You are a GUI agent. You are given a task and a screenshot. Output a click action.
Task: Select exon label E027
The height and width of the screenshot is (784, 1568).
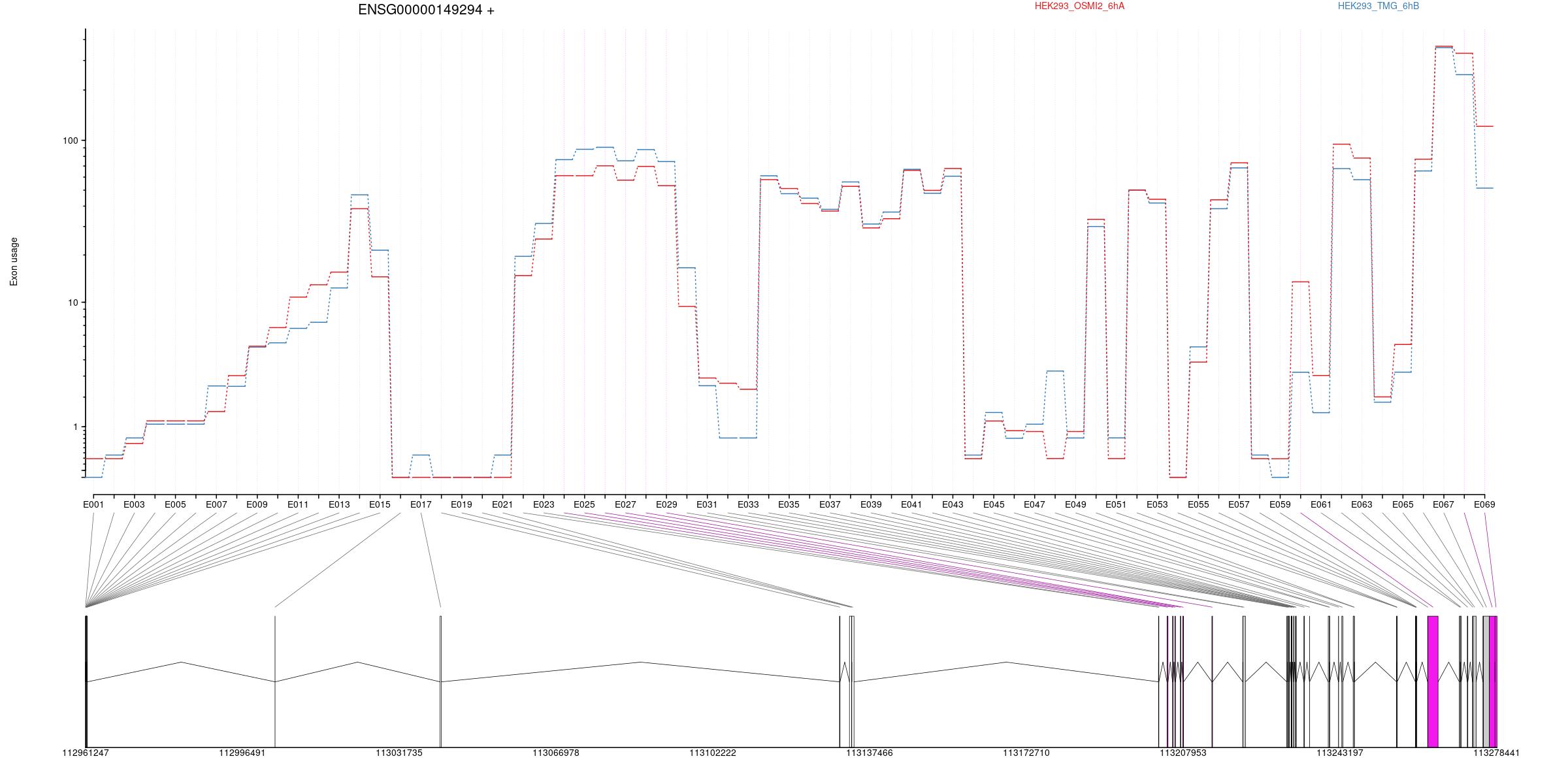click(x=625, y=504)
